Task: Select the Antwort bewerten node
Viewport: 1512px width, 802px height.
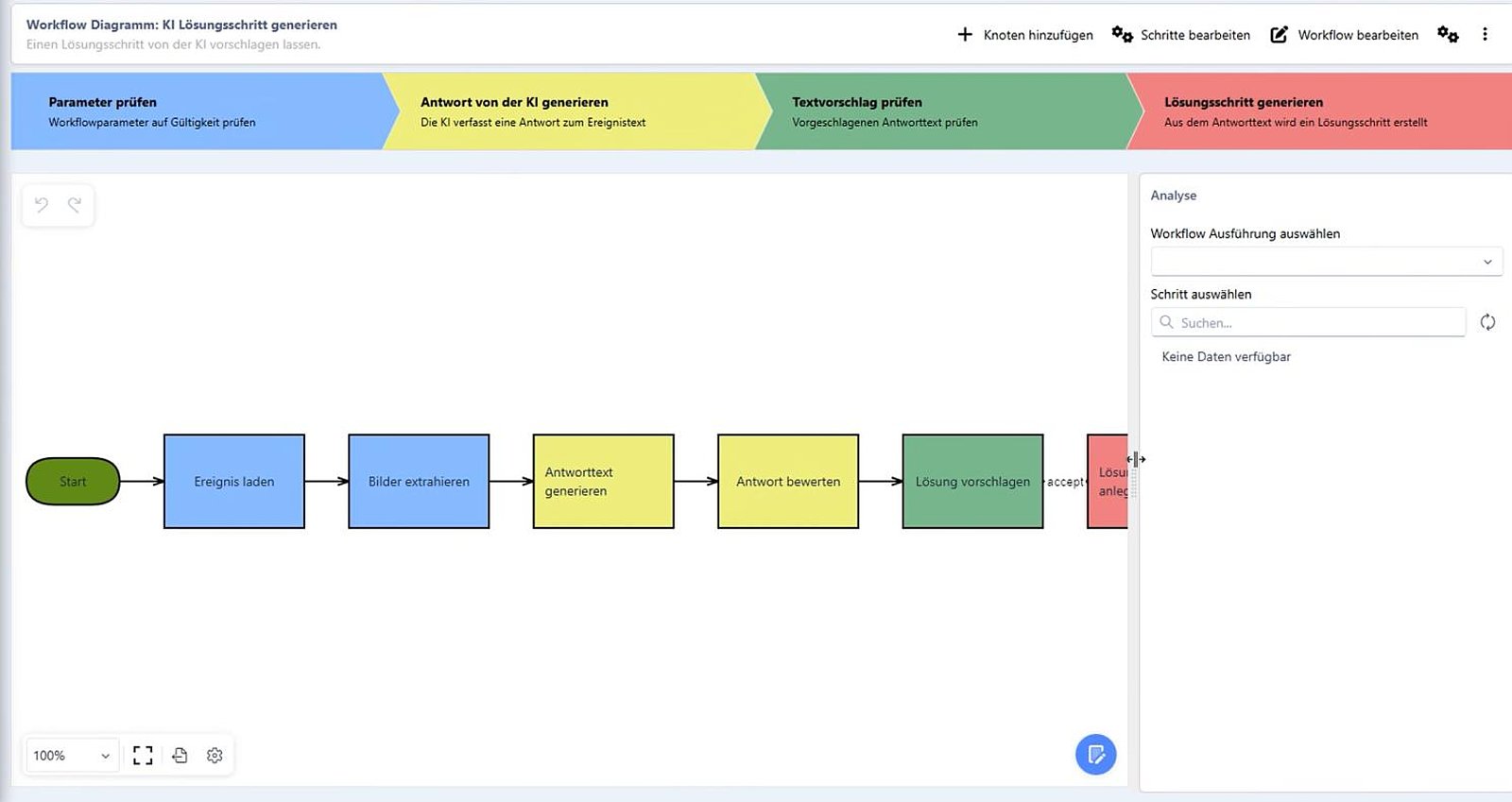Action: point(788,482)
